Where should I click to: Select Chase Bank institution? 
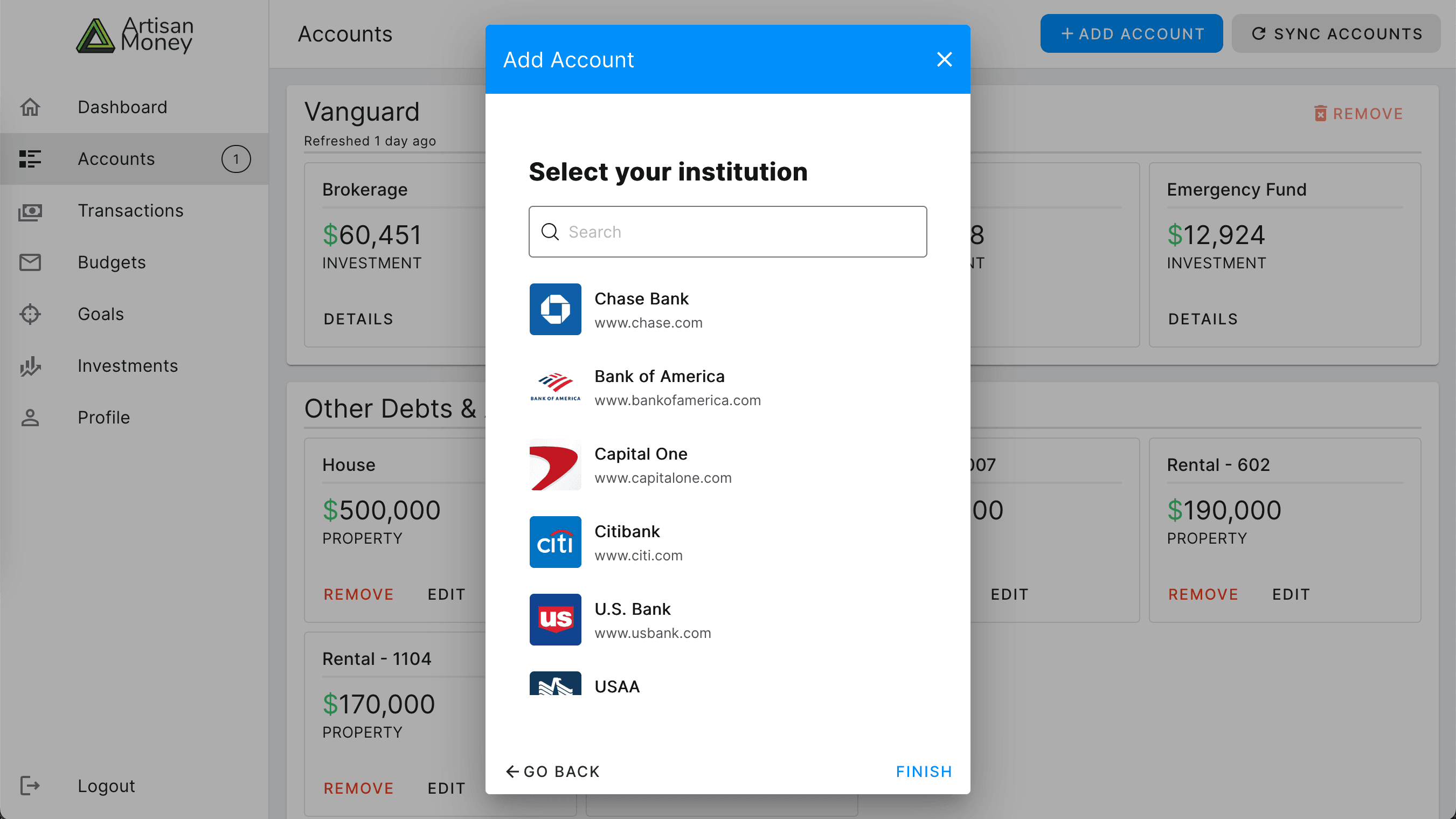click(x=727, y=309)
